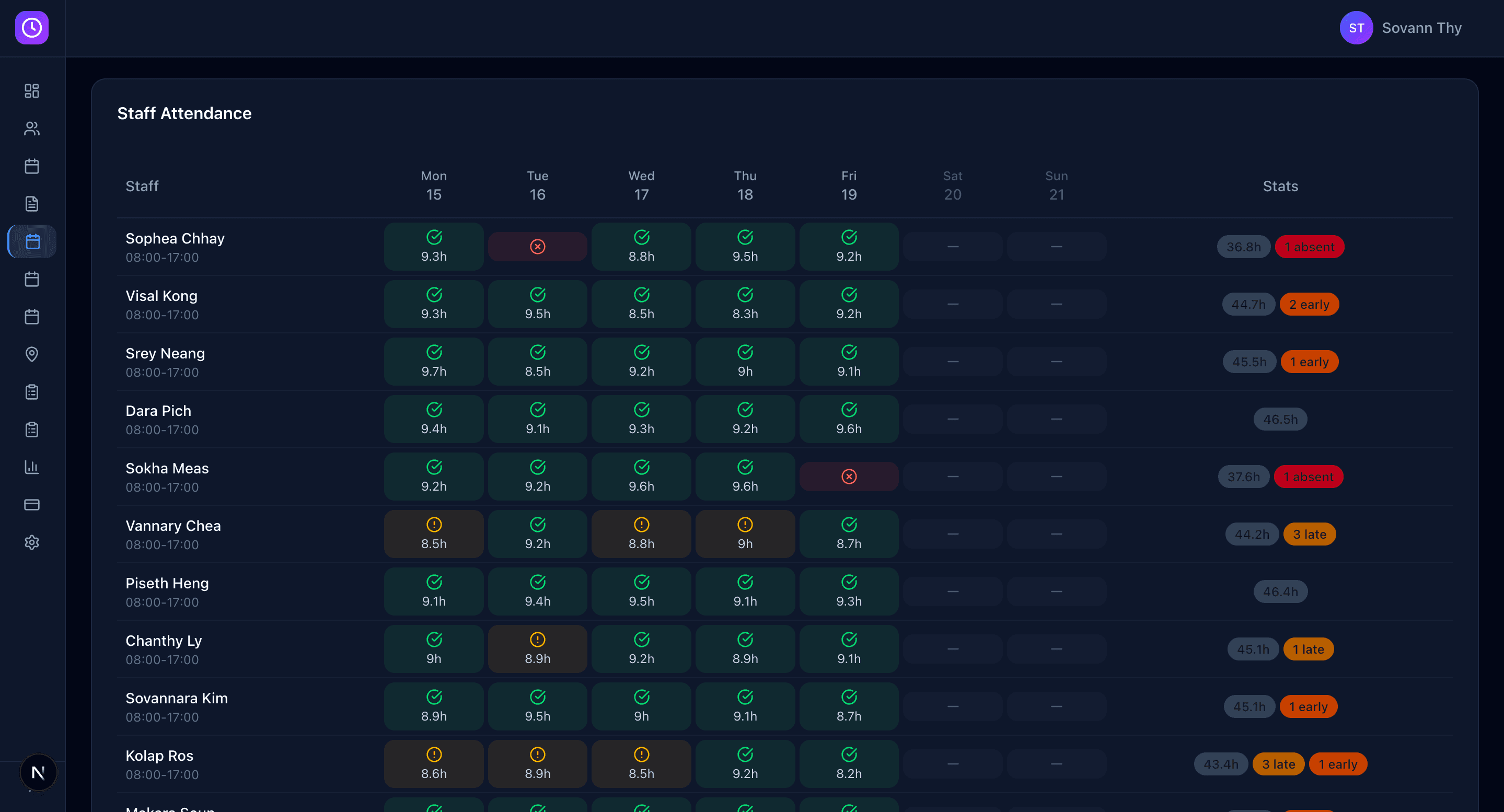1504x812 pixels.
Task: Toggle Sophea Chhay's Tuesday absence marker
Action: coord(537,246)
